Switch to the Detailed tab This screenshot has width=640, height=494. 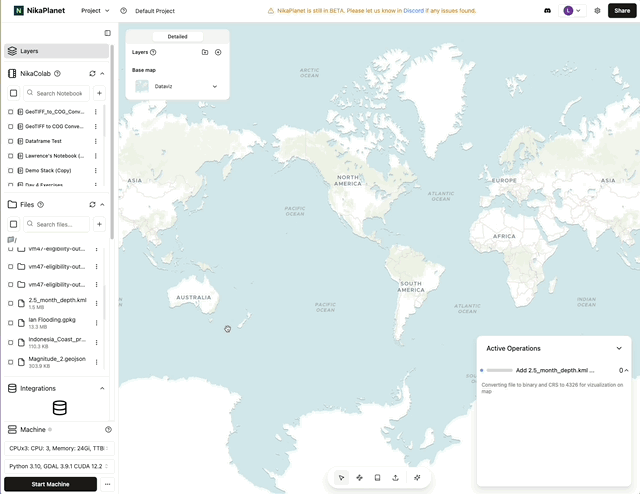178,36
